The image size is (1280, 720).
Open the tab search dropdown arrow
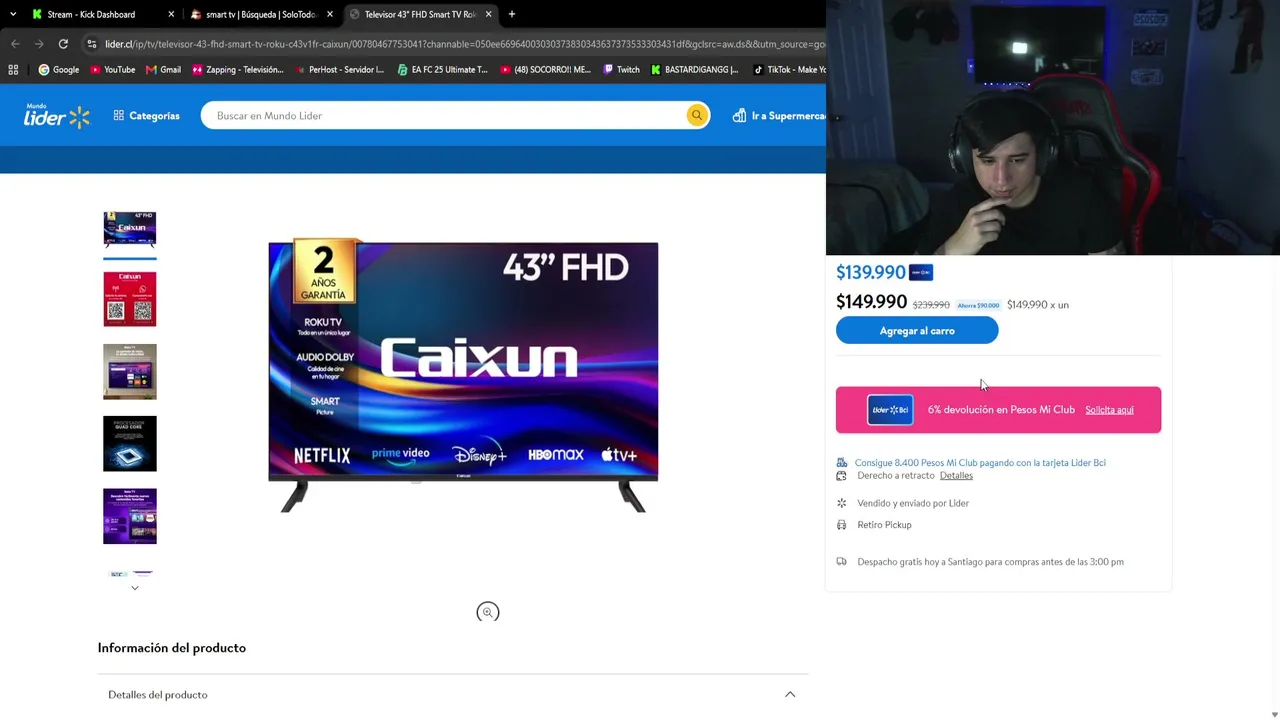tap(12, 15)
